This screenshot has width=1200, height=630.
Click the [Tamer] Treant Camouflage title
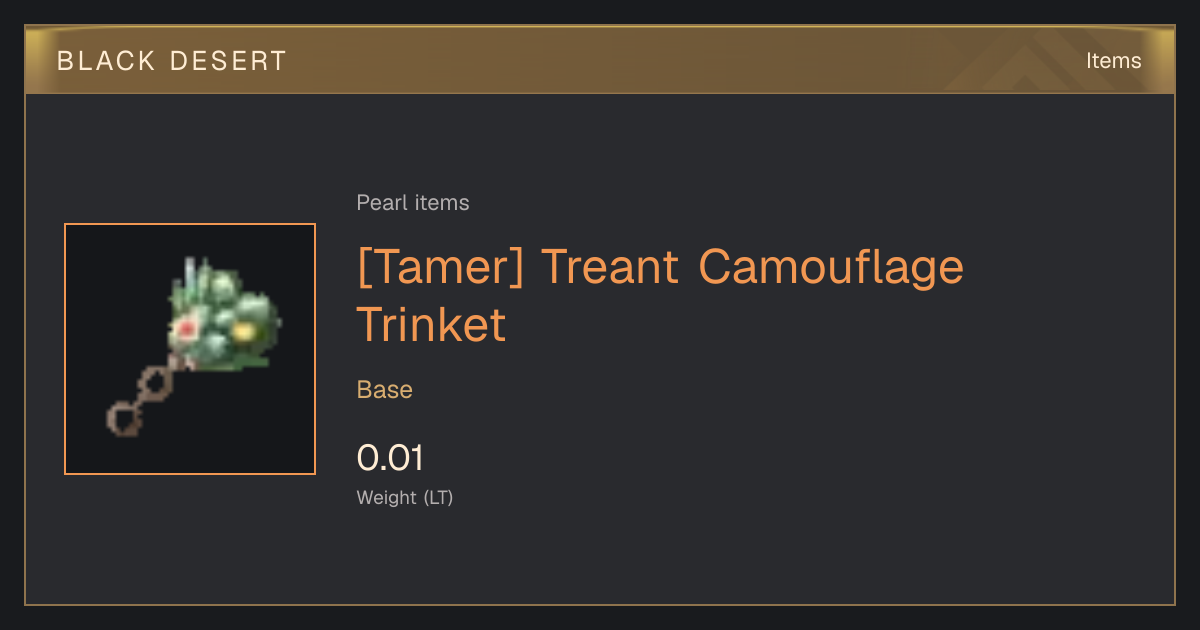(x=660, y=268)
